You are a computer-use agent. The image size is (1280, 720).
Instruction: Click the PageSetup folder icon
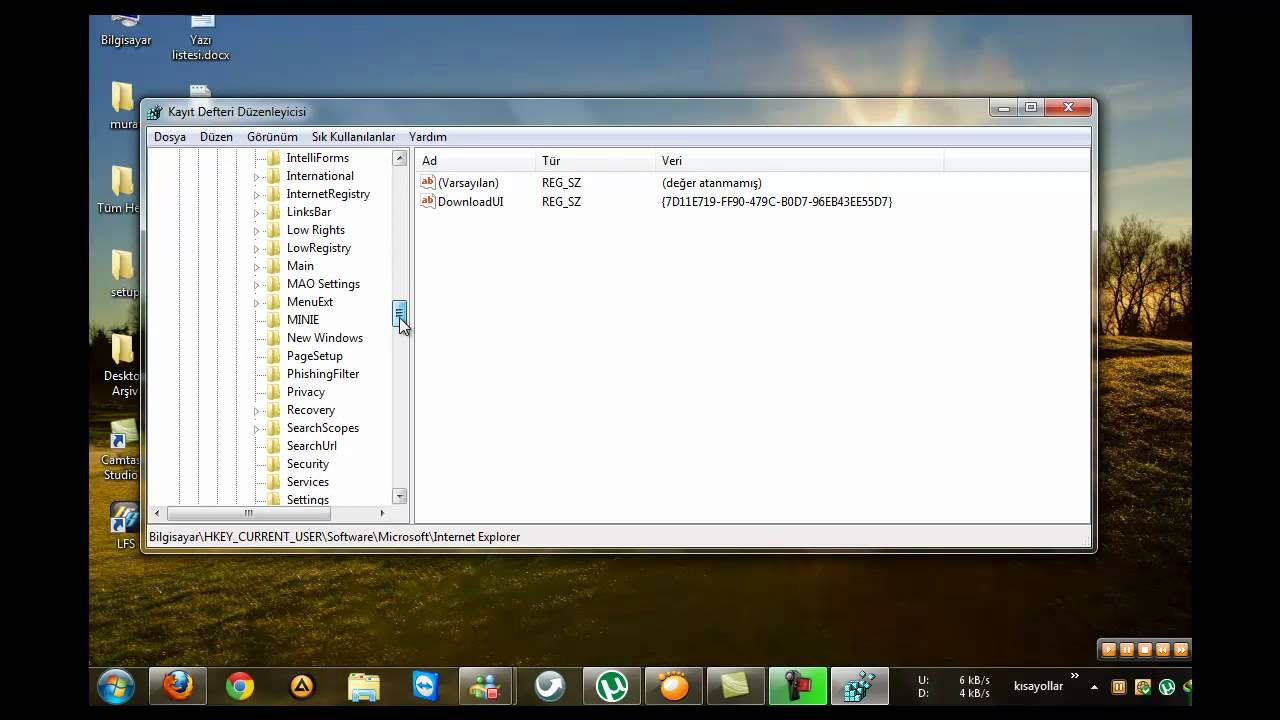coord(273,356)
